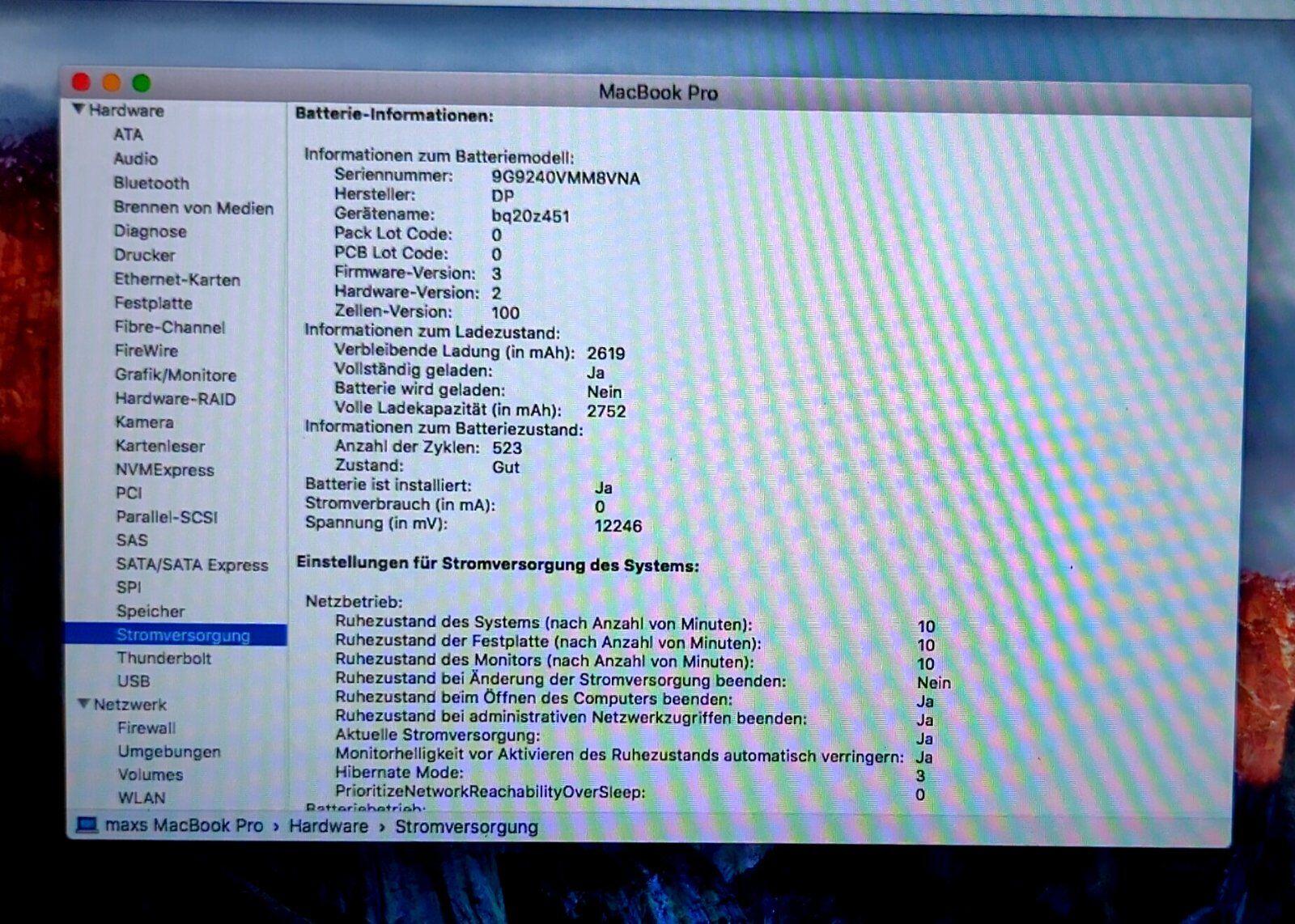The image size is (1295, 924).
Task: Open the Ethernet-Karten entry
Action: 177,280
